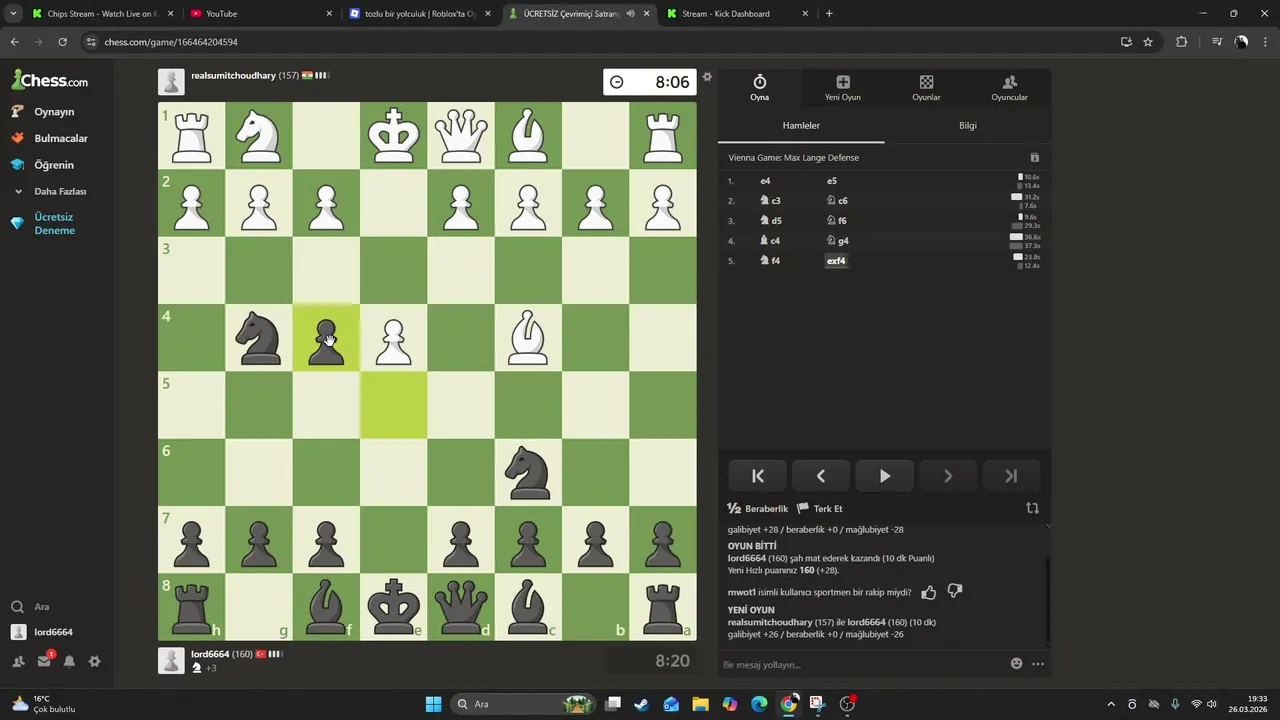Select bishop move c4 in move list
1280x720 pixels.
[770, 241]
